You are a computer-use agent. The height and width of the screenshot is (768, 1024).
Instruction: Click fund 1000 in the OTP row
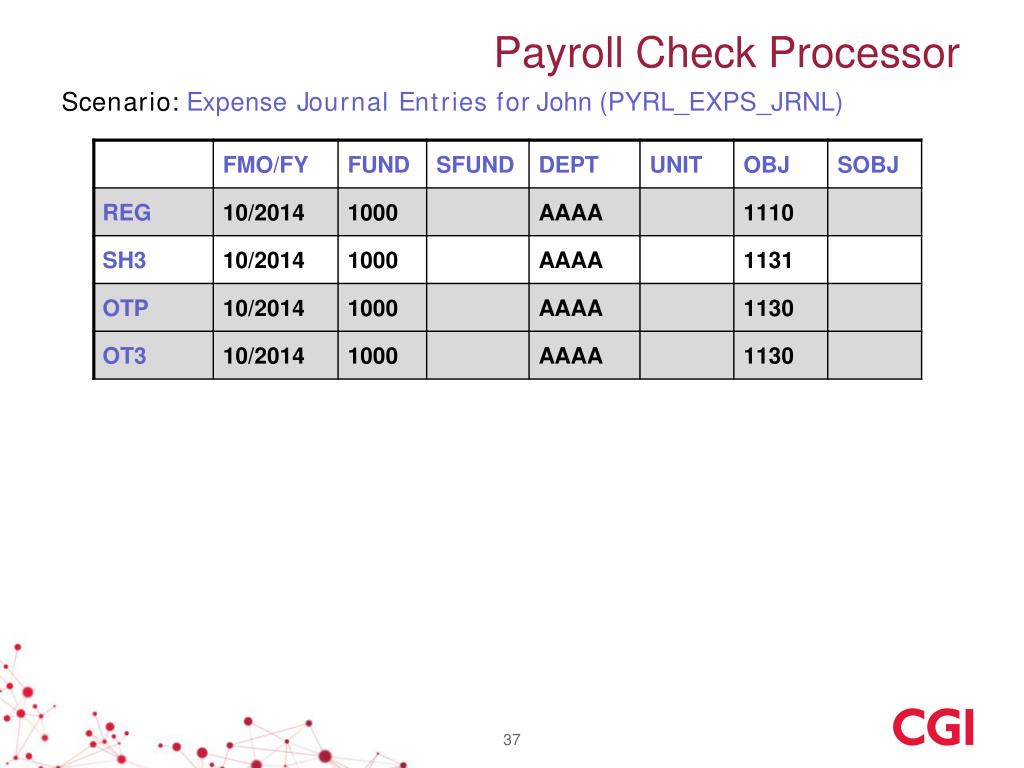click(x=373, y=308)
